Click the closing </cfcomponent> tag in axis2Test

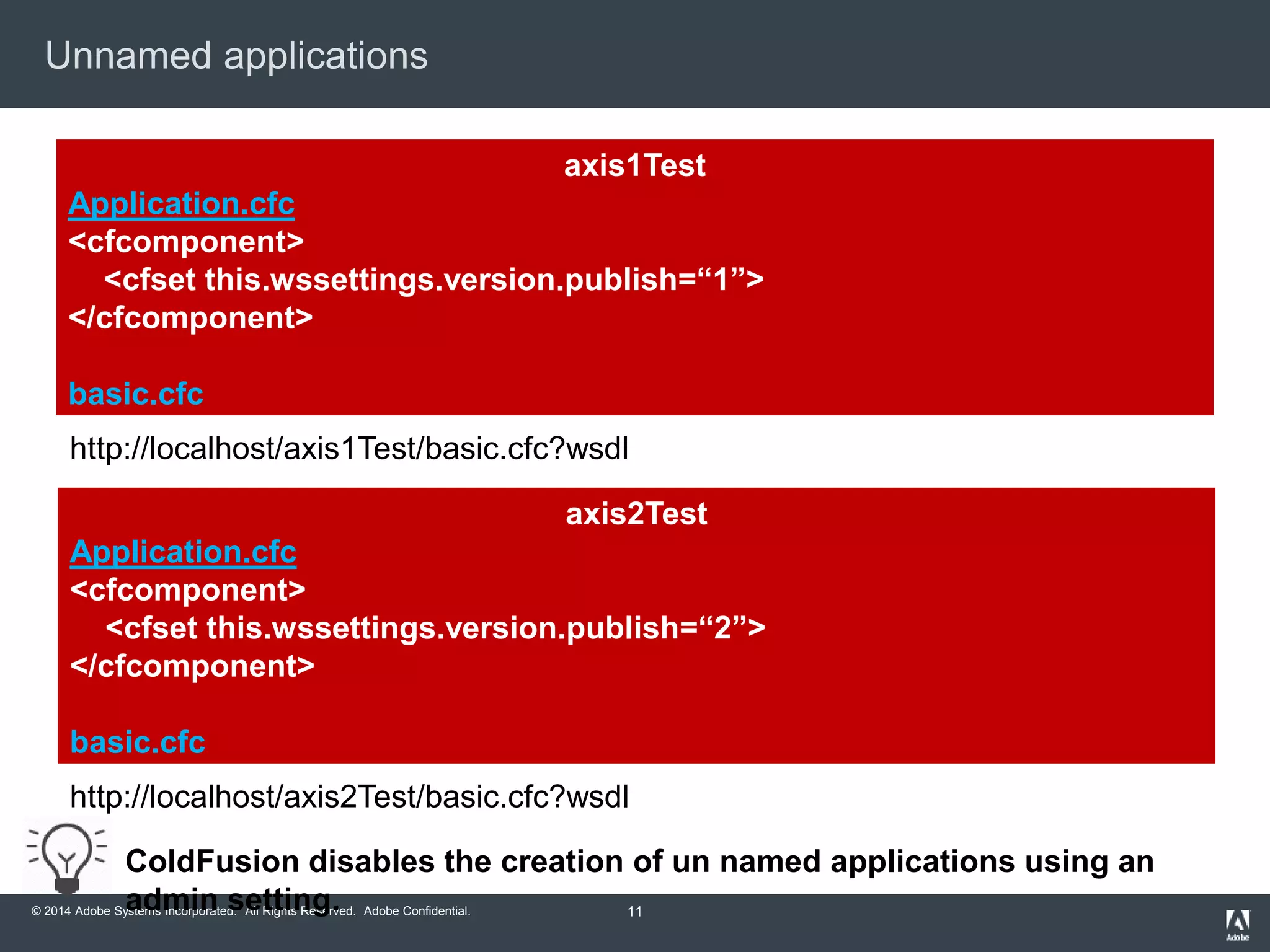click(x=192, y=666)
